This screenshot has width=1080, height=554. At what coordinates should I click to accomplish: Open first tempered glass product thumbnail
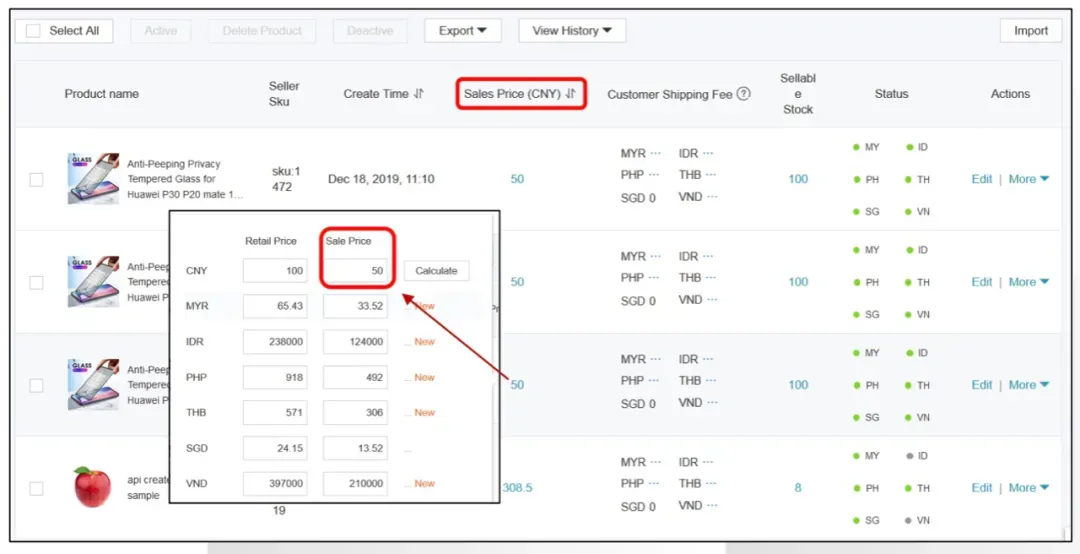93,178
